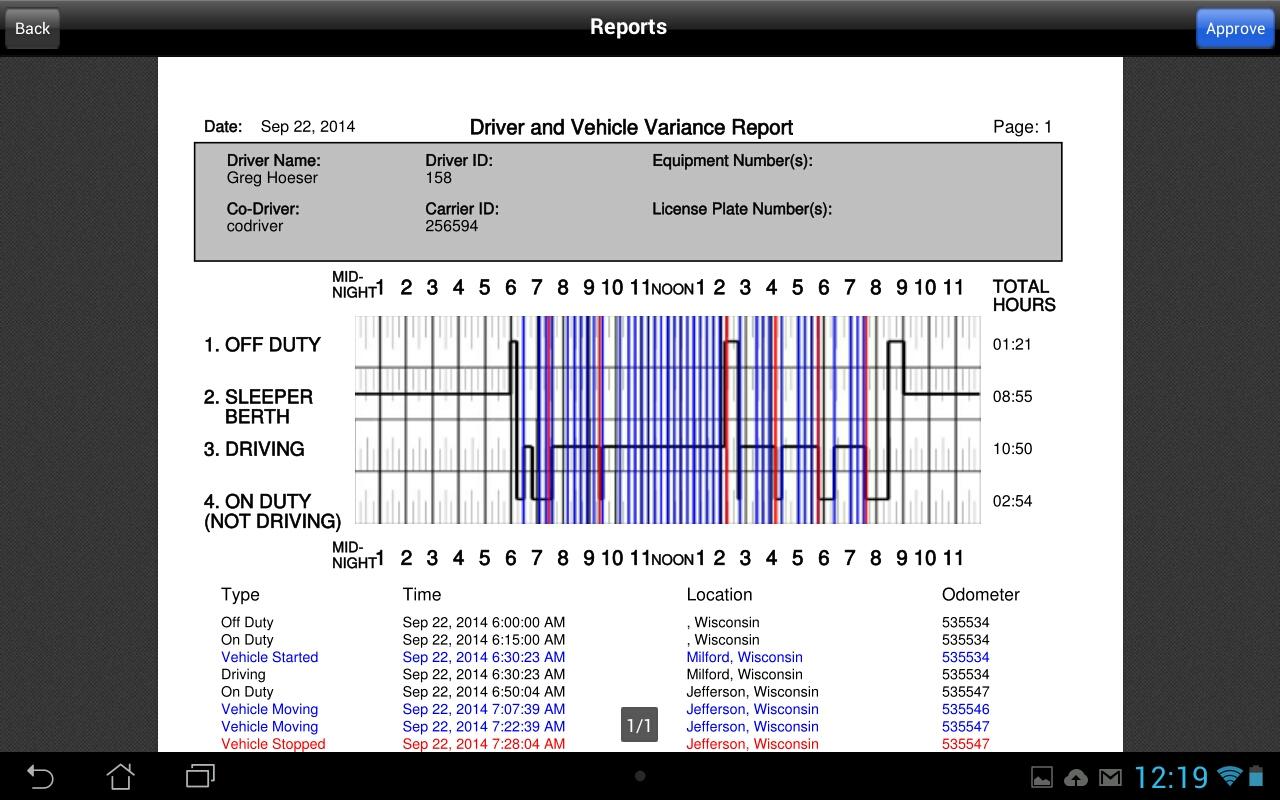Tap the Driving row on duty graph
Viewport: 1280px width, 800px height.
point(667,447)
